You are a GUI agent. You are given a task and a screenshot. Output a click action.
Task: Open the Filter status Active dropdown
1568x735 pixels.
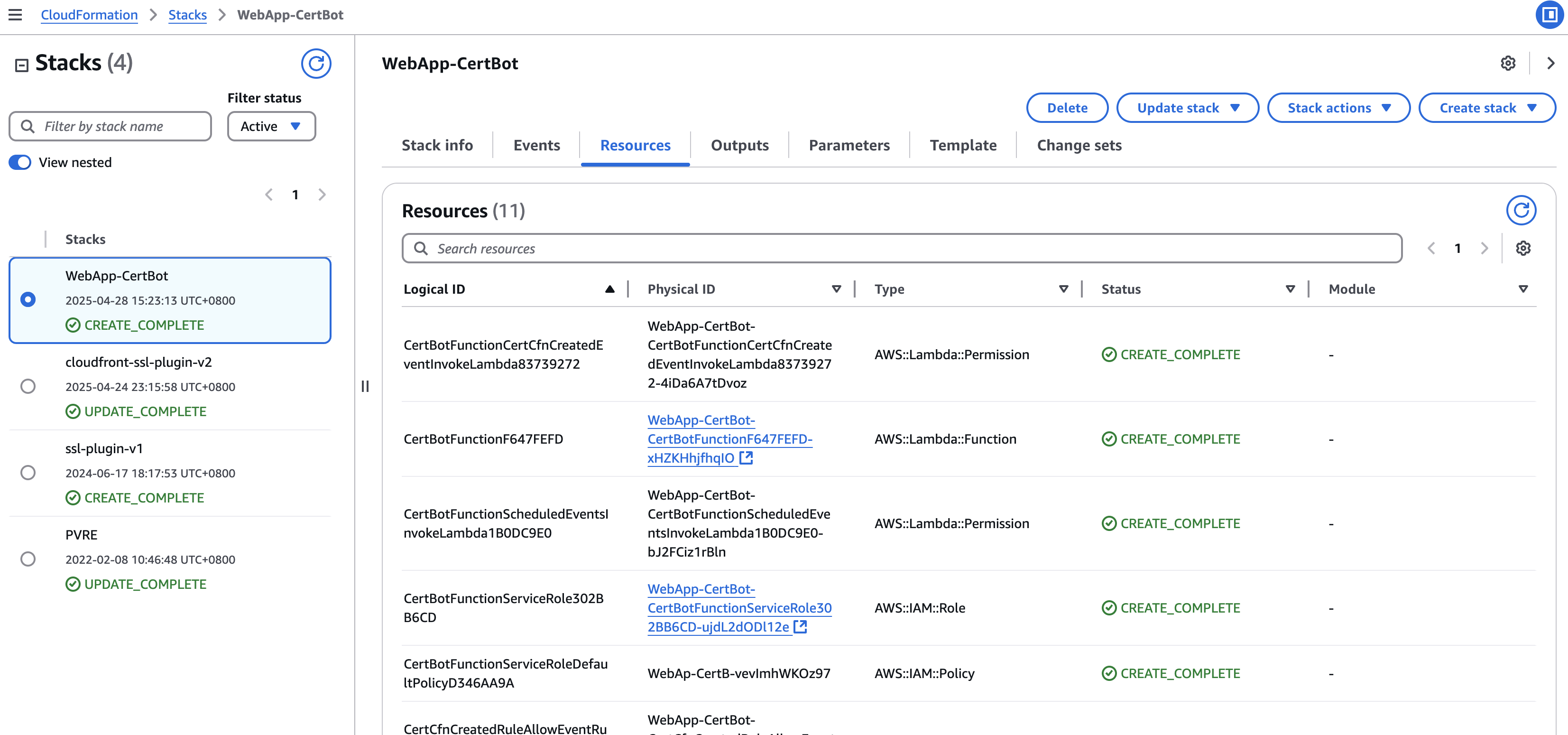(x=271, y=126)
